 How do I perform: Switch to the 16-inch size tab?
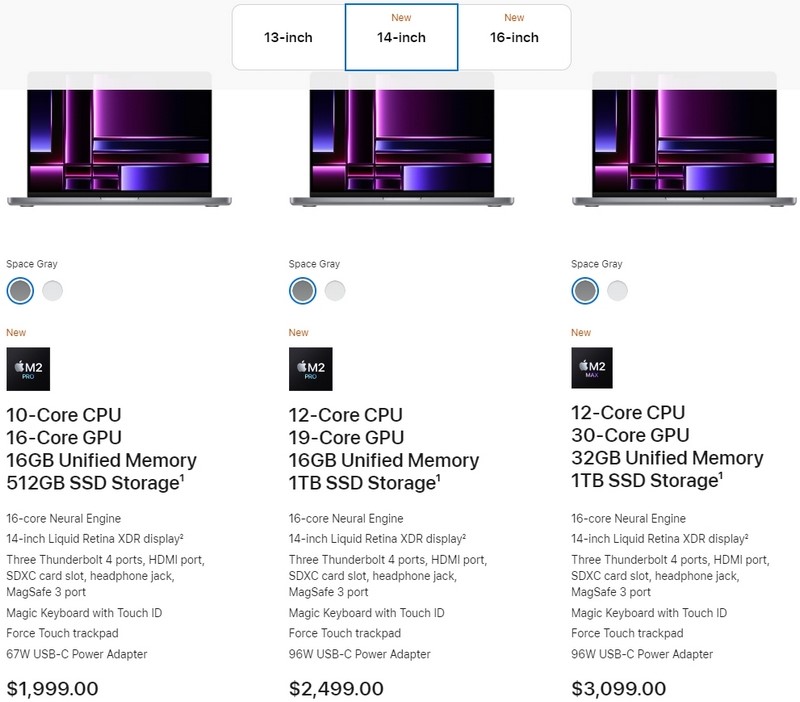pyautogui.click(x=514, y=38)
